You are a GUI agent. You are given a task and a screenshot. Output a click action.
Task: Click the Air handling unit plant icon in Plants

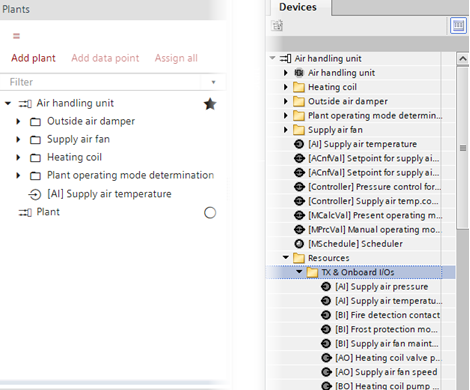[x=25, y=104]
